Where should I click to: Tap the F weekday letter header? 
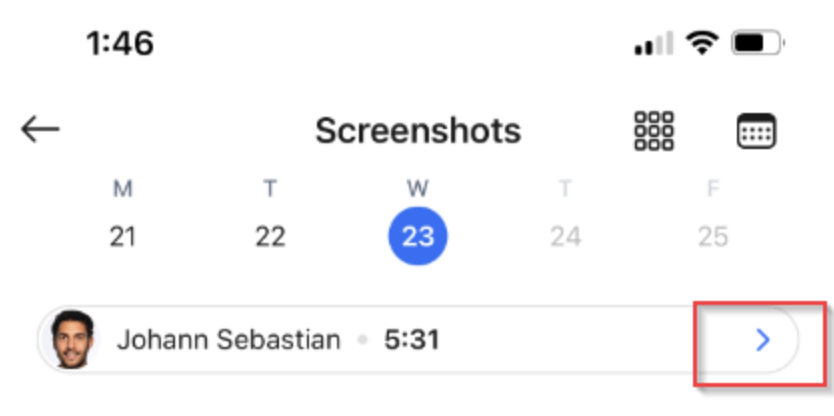[713, 189]
